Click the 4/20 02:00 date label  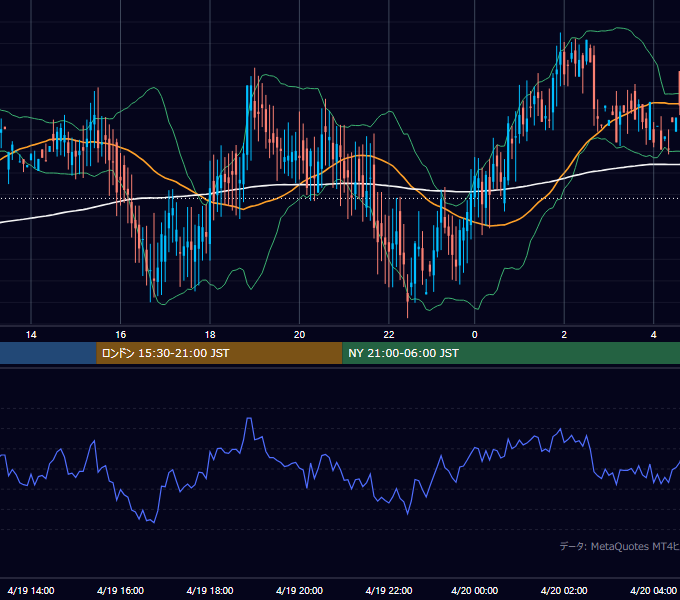(564, 590)
